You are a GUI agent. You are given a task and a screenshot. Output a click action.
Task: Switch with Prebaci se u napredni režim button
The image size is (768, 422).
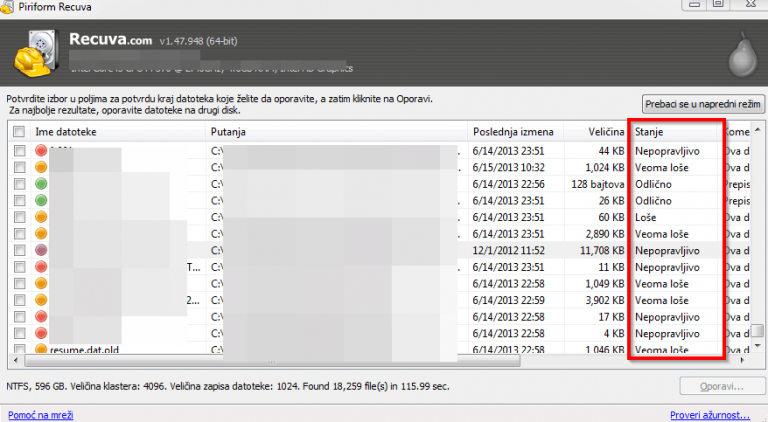coord(703,104)
